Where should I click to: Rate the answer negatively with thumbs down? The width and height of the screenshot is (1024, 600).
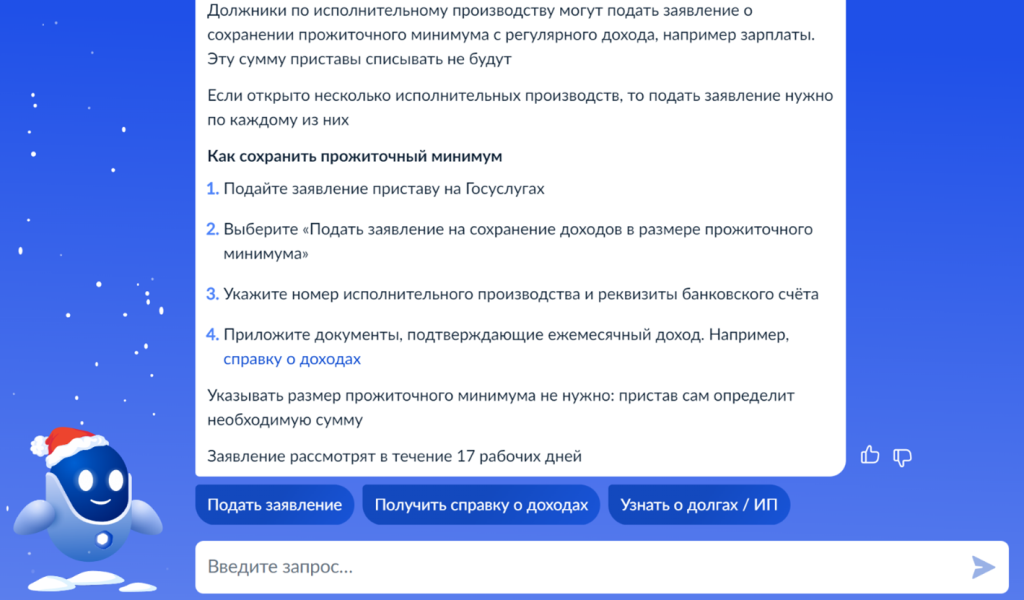(903, 457)
